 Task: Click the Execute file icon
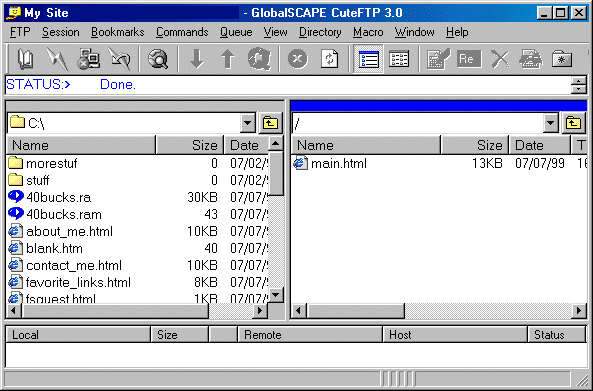(x=531, y=59)
